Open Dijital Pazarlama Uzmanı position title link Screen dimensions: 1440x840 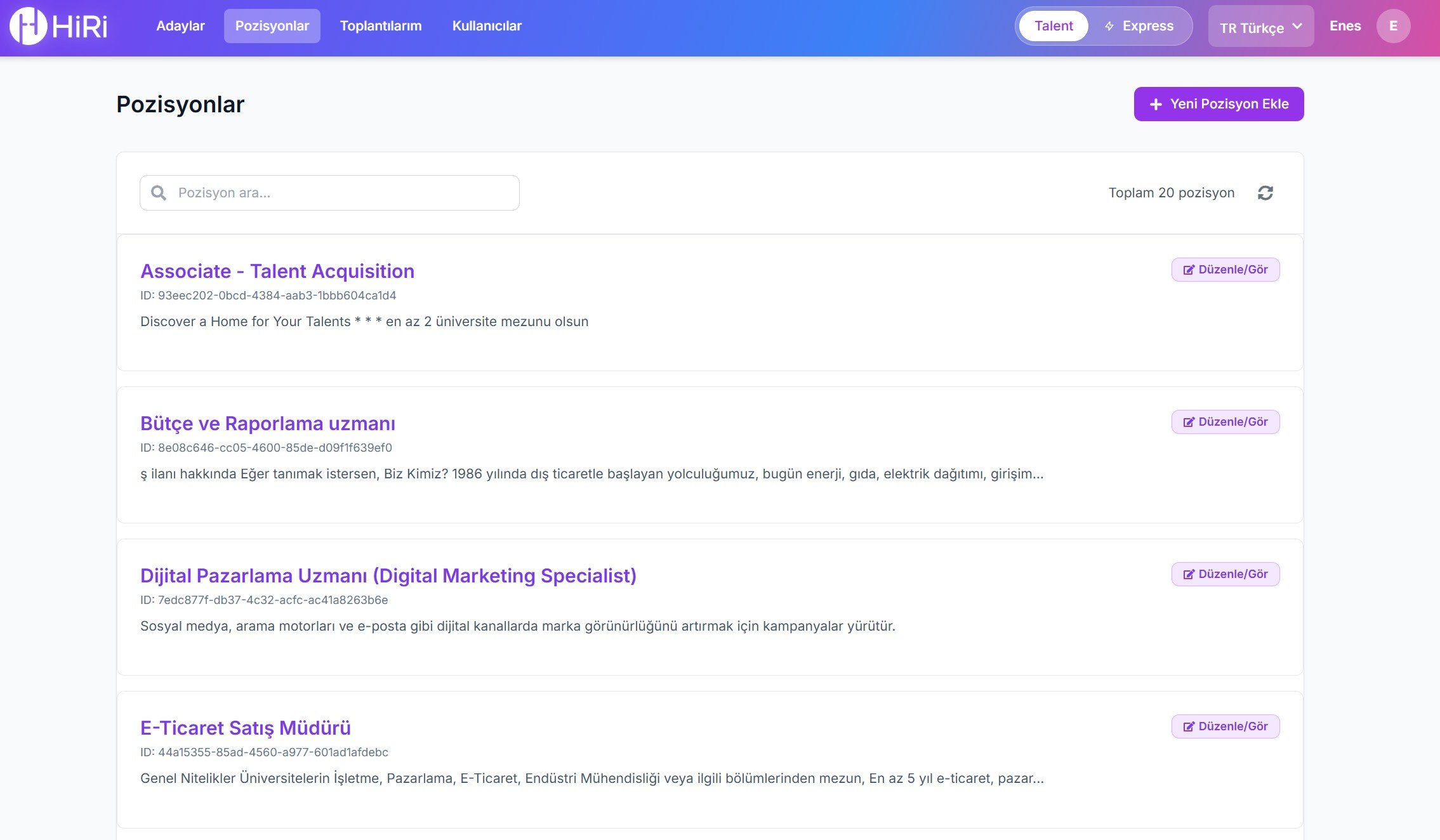point(388,575)
